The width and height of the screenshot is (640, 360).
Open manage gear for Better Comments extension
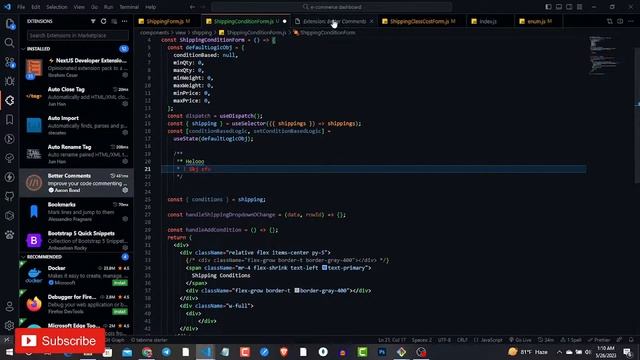(x=125, y=190)
